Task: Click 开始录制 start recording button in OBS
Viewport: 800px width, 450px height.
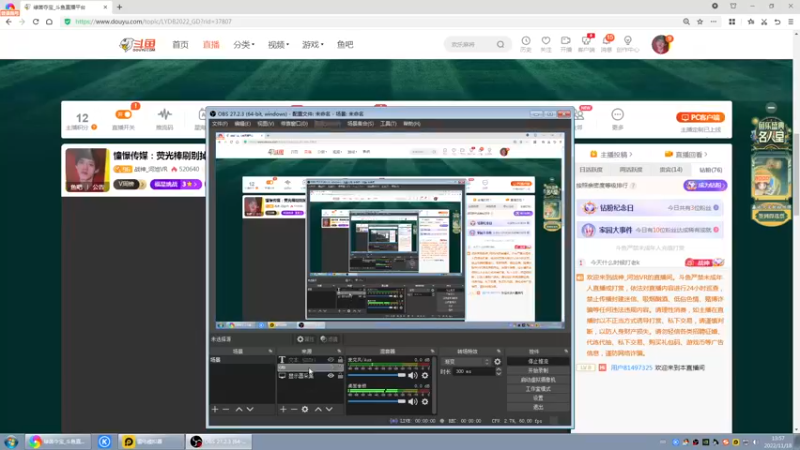Action: (538, 370)
